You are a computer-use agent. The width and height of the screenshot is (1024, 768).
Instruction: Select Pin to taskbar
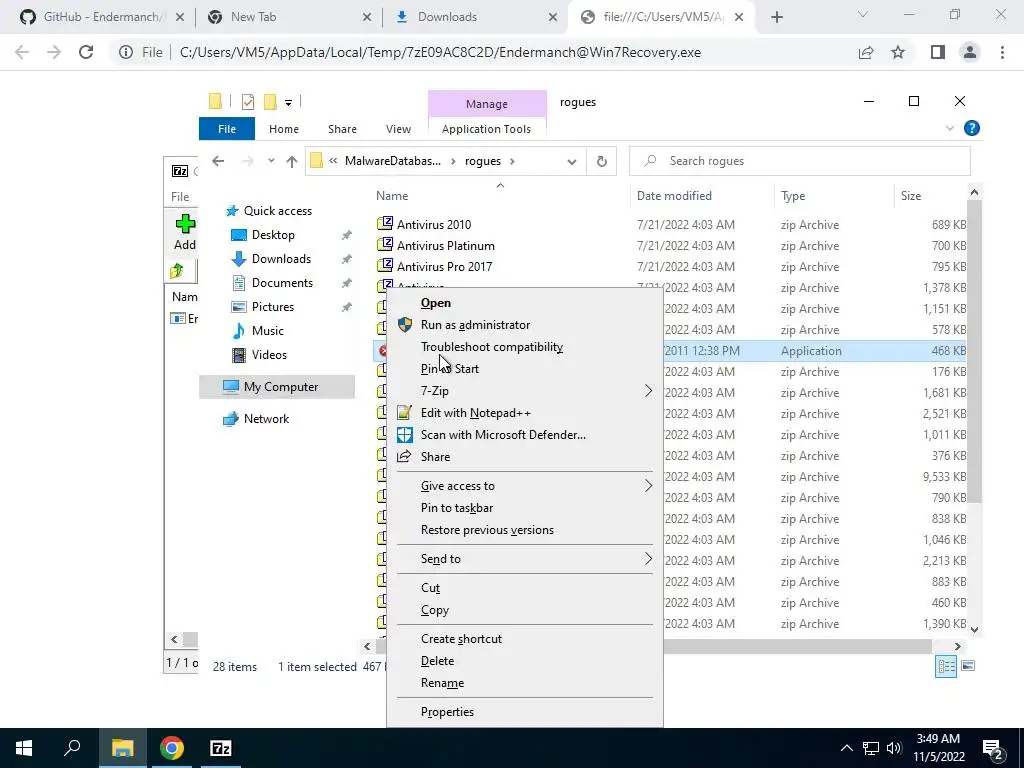[x=456, y=508]
